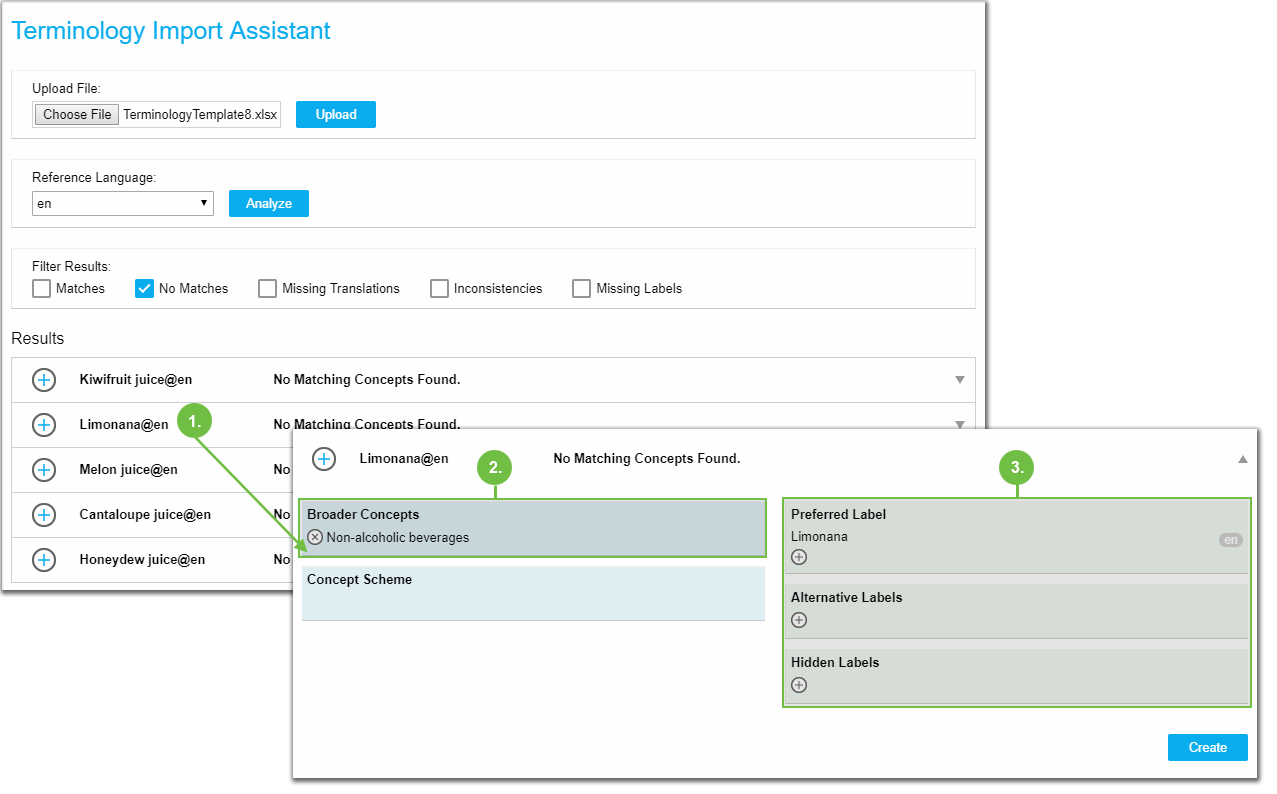Uncheck the No Matches filter
This screenshot has height=794, width=1277.
click(145, 289)
